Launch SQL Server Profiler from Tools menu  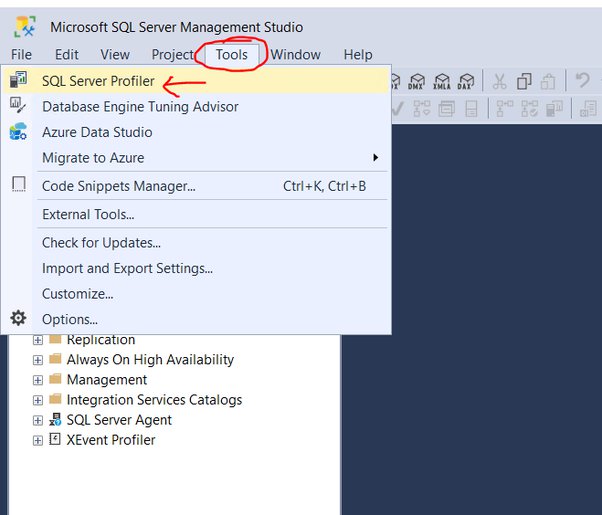(x=196, y=80)
